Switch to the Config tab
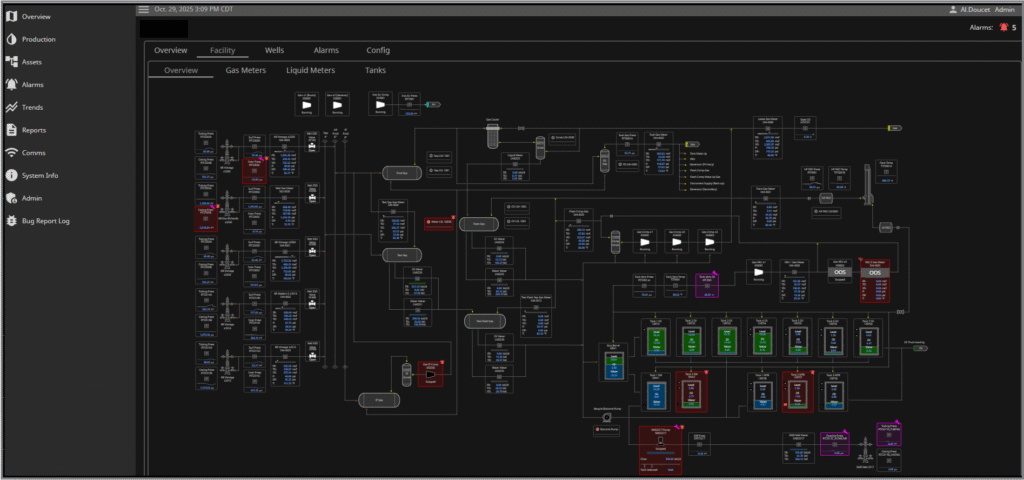Image resolution: width=1024 pixels, height=480 pixels. [378, 50]
